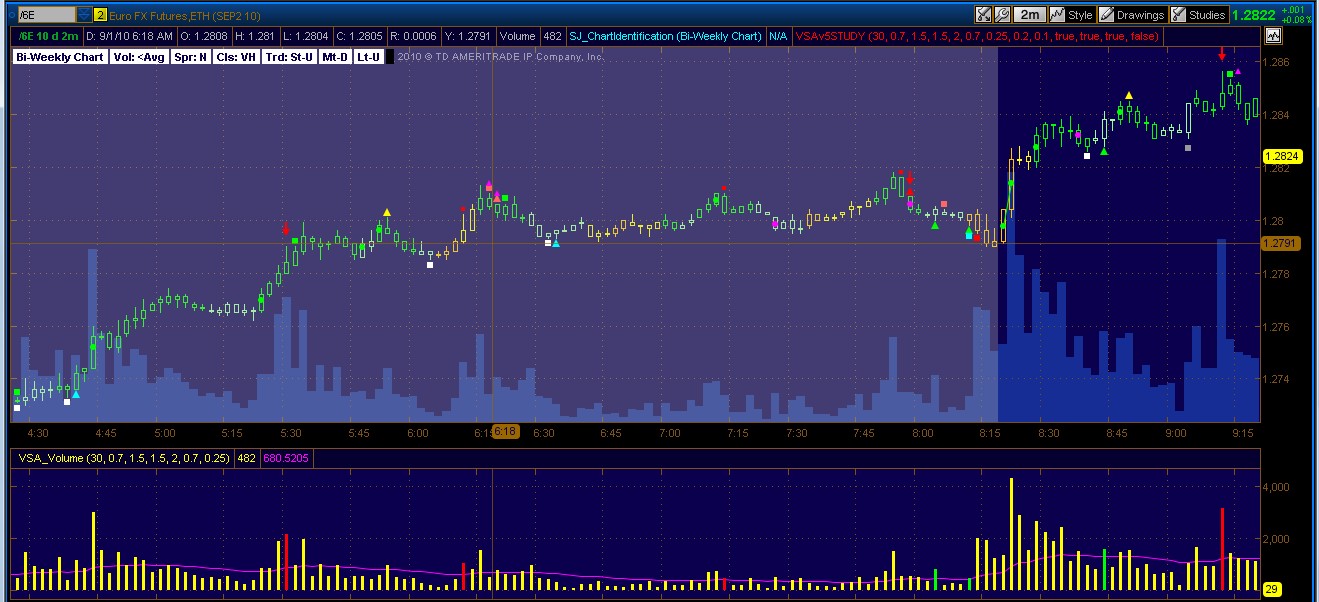The width and height of the screenshot is (1319, 602).
Task: Open the Style menu
Action: click(1072, 15)
